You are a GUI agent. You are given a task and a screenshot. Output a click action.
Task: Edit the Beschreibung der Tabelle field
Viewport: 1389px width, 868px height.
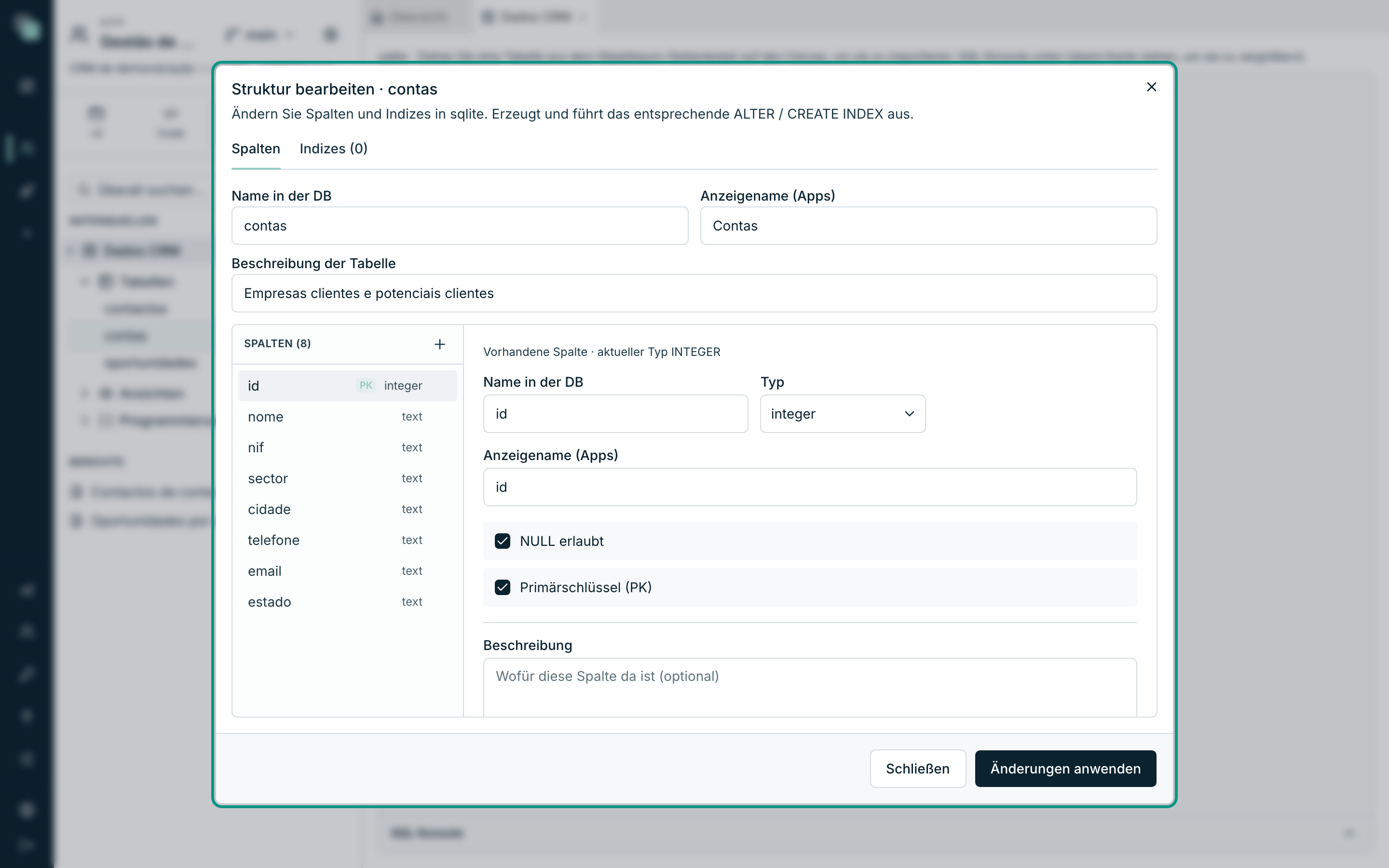point(694,293)
